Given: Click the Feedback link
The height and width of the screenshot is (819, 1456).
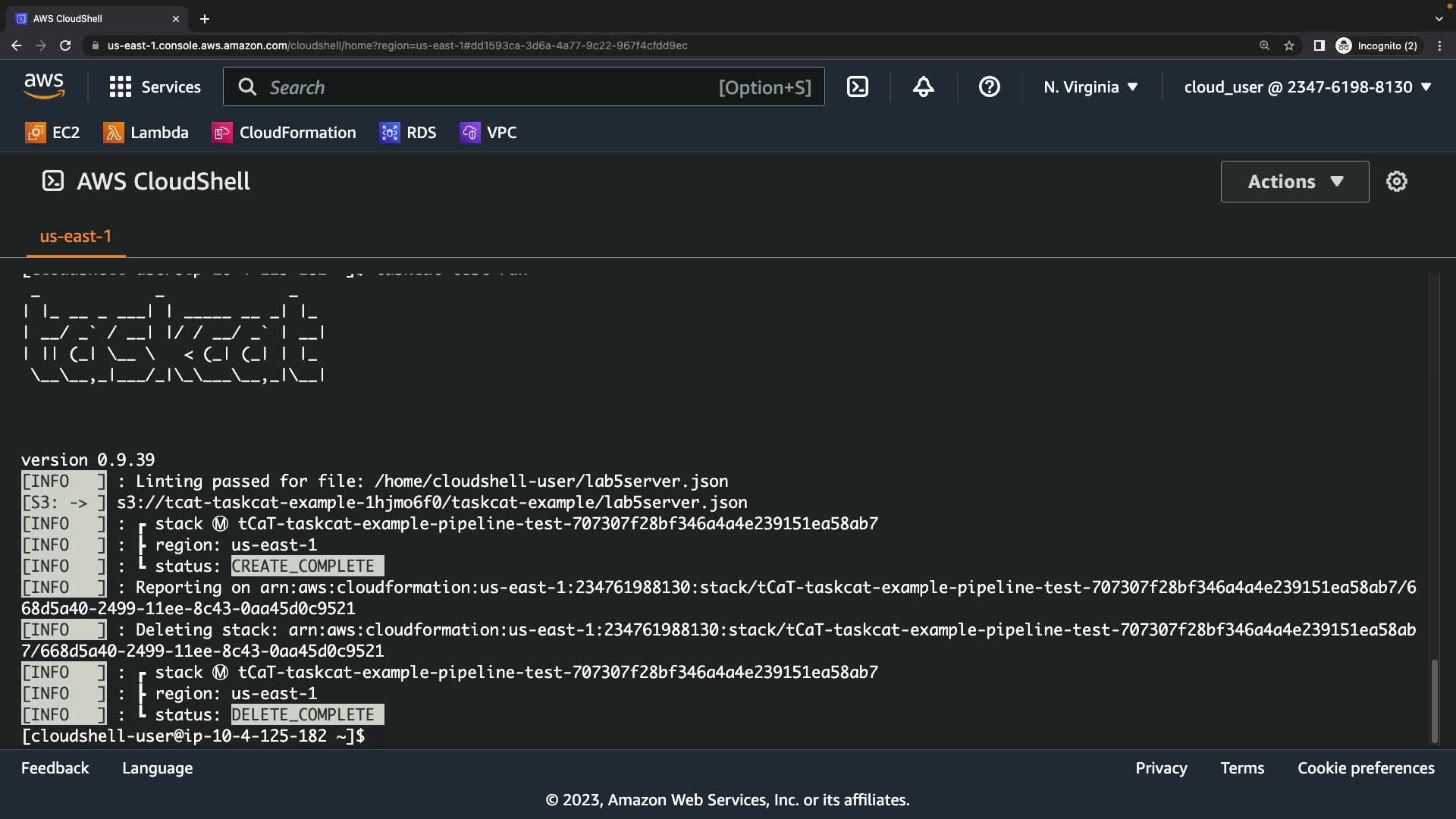Looking at the screenshot, I should tap(55, 768).
